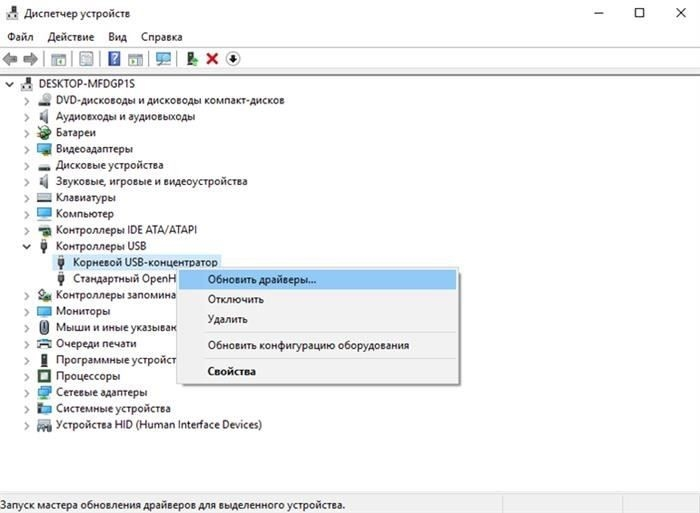700x513 pixels.
Task: Choose Обновить драйверы from context menu
Action: click(x=318, y=279)
